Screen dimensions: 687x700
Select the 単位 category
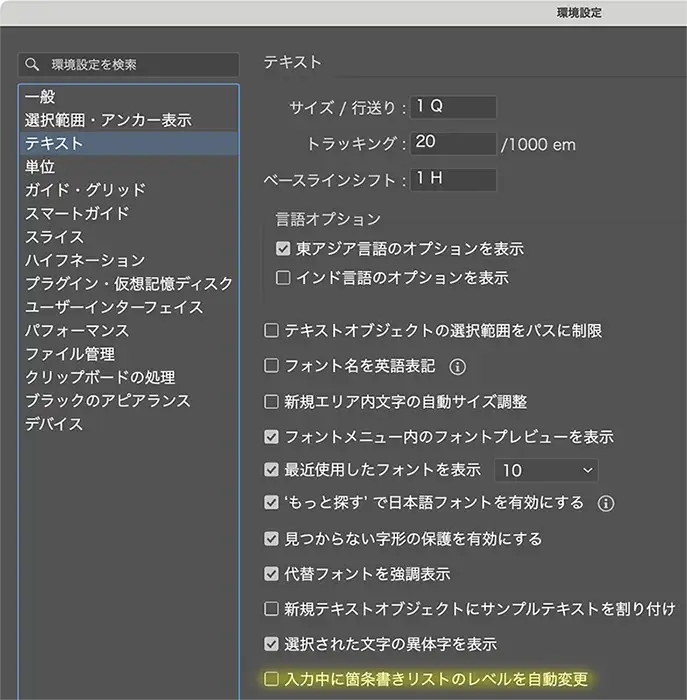[x=40, y=167]
